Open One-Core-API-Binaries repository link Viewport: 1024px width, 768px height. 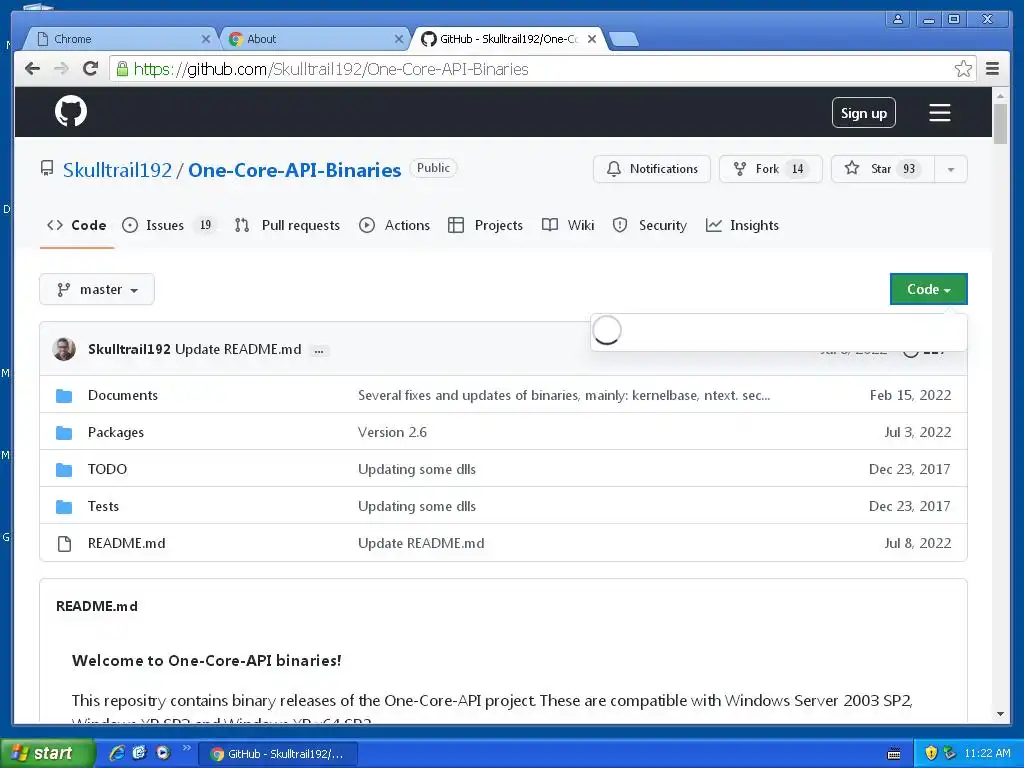(295, 170)
